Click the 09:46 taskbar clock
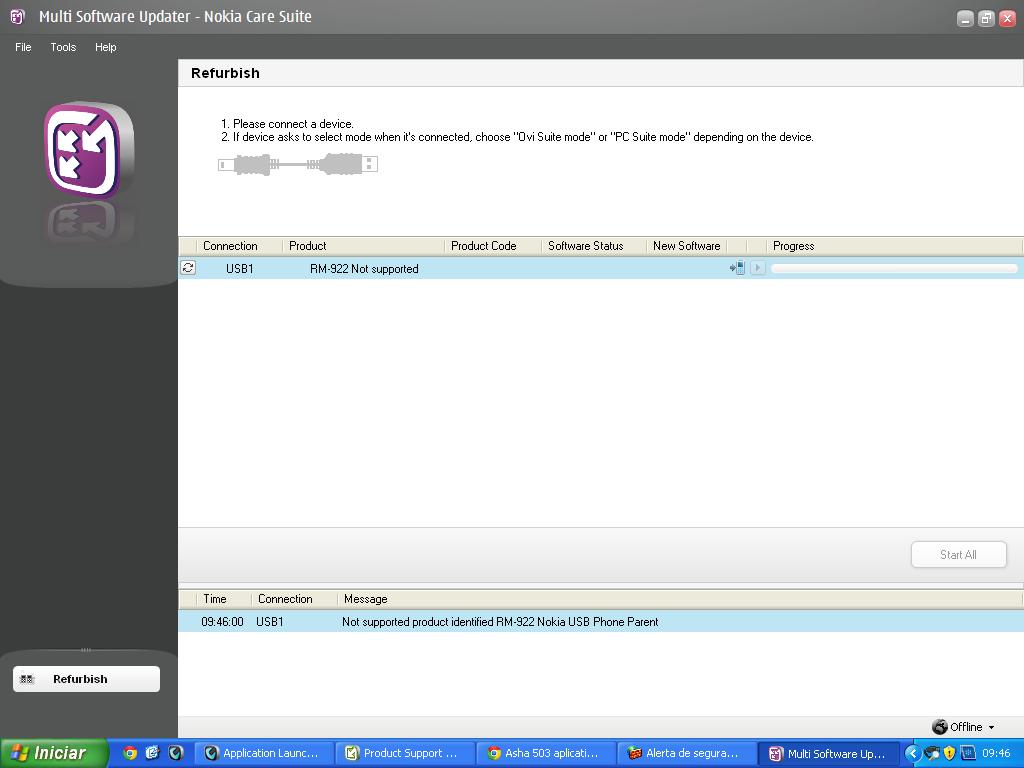The image size is (1024, 768). tap(996, 753)
